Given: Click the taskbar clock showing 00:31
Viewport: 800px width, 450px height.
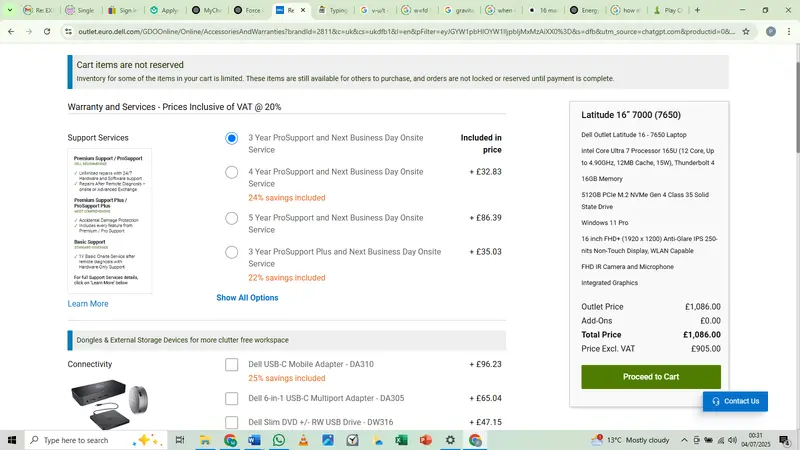Looking at the screenshot, I should [756, 440].
